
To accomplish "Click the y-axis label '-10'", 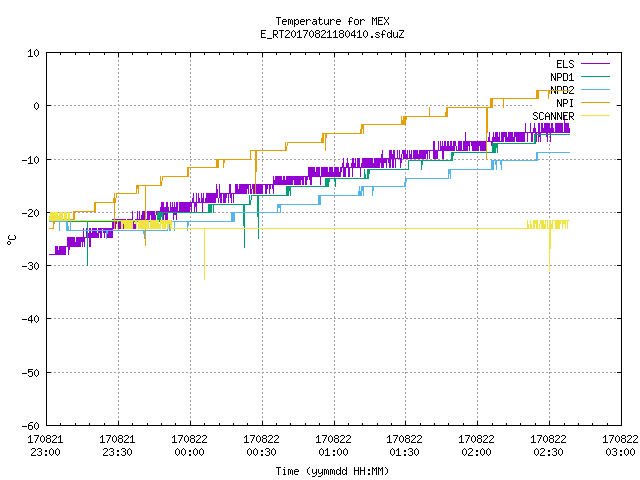I will [31, 160].
